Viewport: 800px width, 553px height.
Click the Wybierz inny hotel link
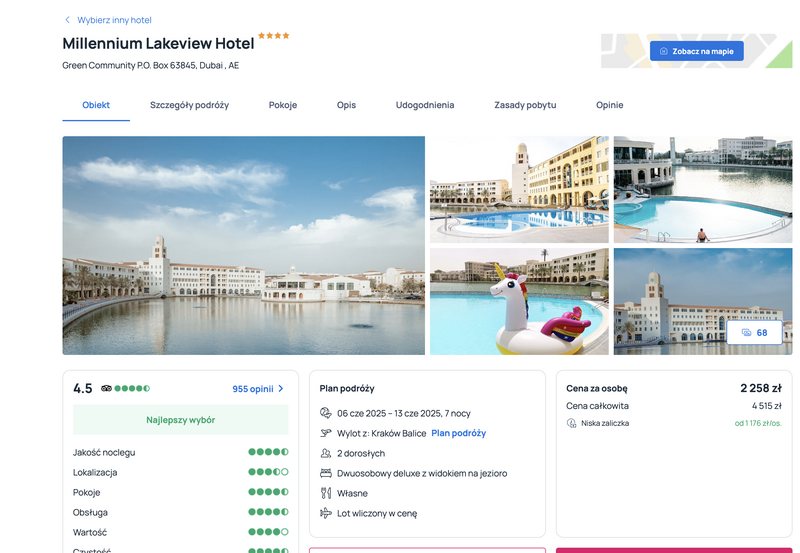click(x=114, y=20)
